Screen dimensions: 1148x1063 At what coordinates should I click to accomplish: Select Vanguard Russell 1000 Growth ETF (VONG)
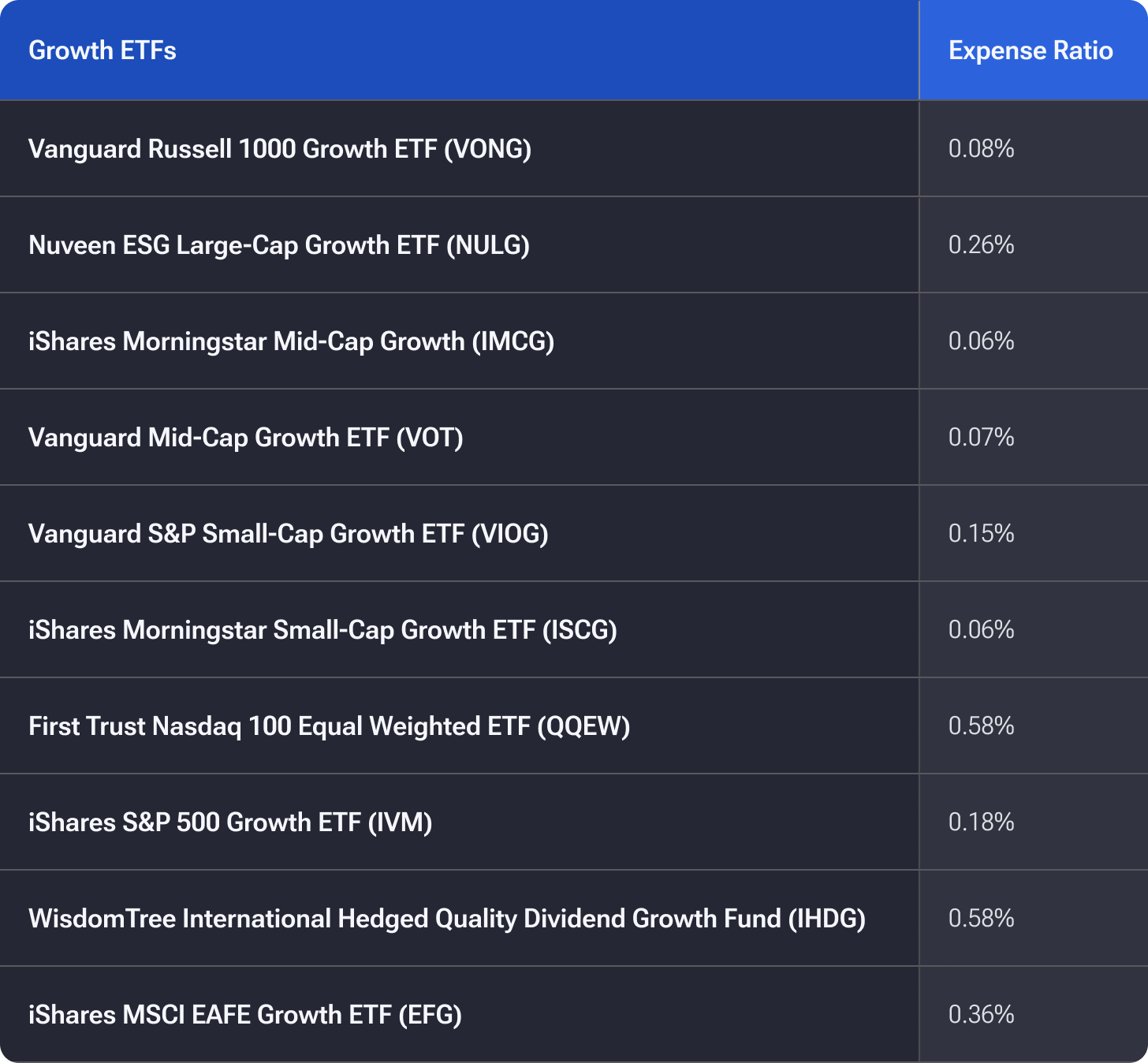280,149
